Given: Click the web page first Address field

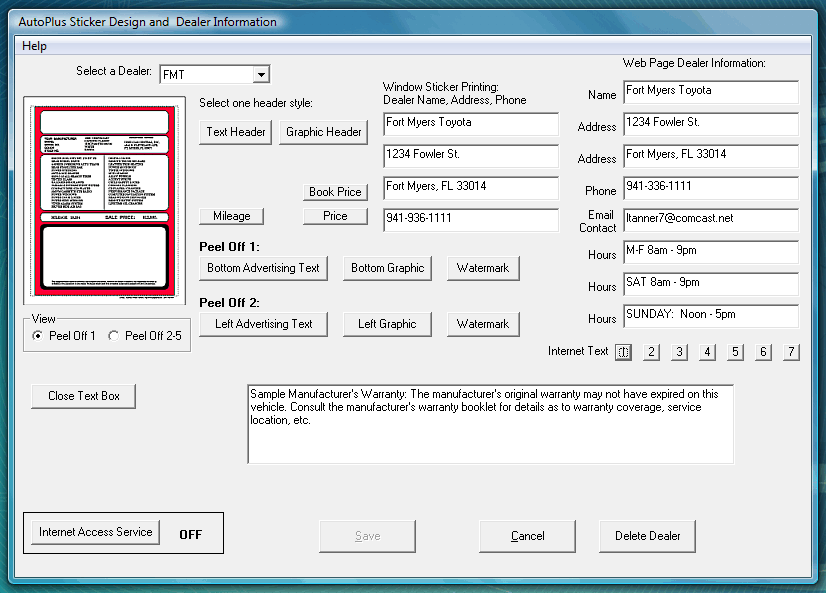Looking at the screenshot, I should click(x=711, y=124).
